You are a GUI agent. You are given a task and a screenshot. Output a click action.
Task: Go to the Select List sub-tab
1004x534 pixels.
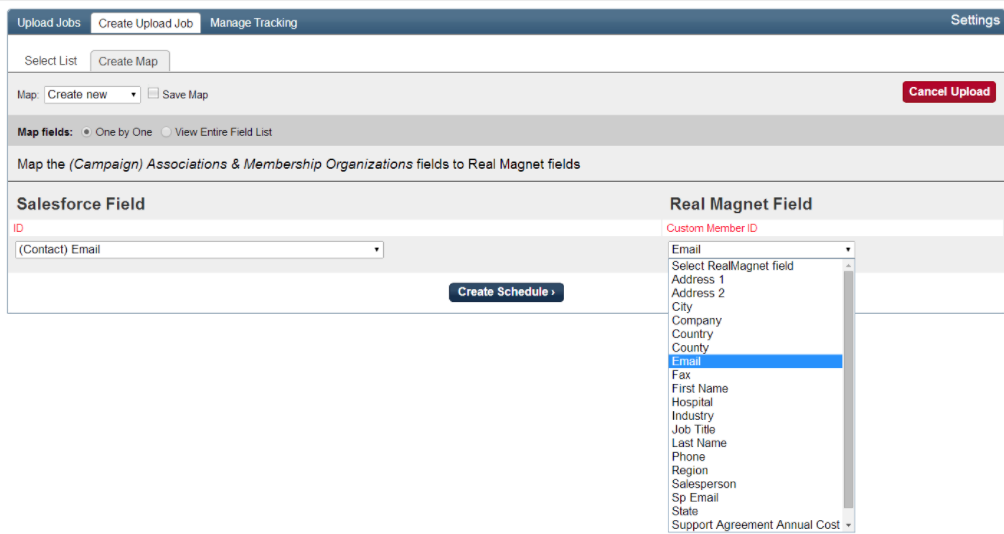[x=51, y=61]
